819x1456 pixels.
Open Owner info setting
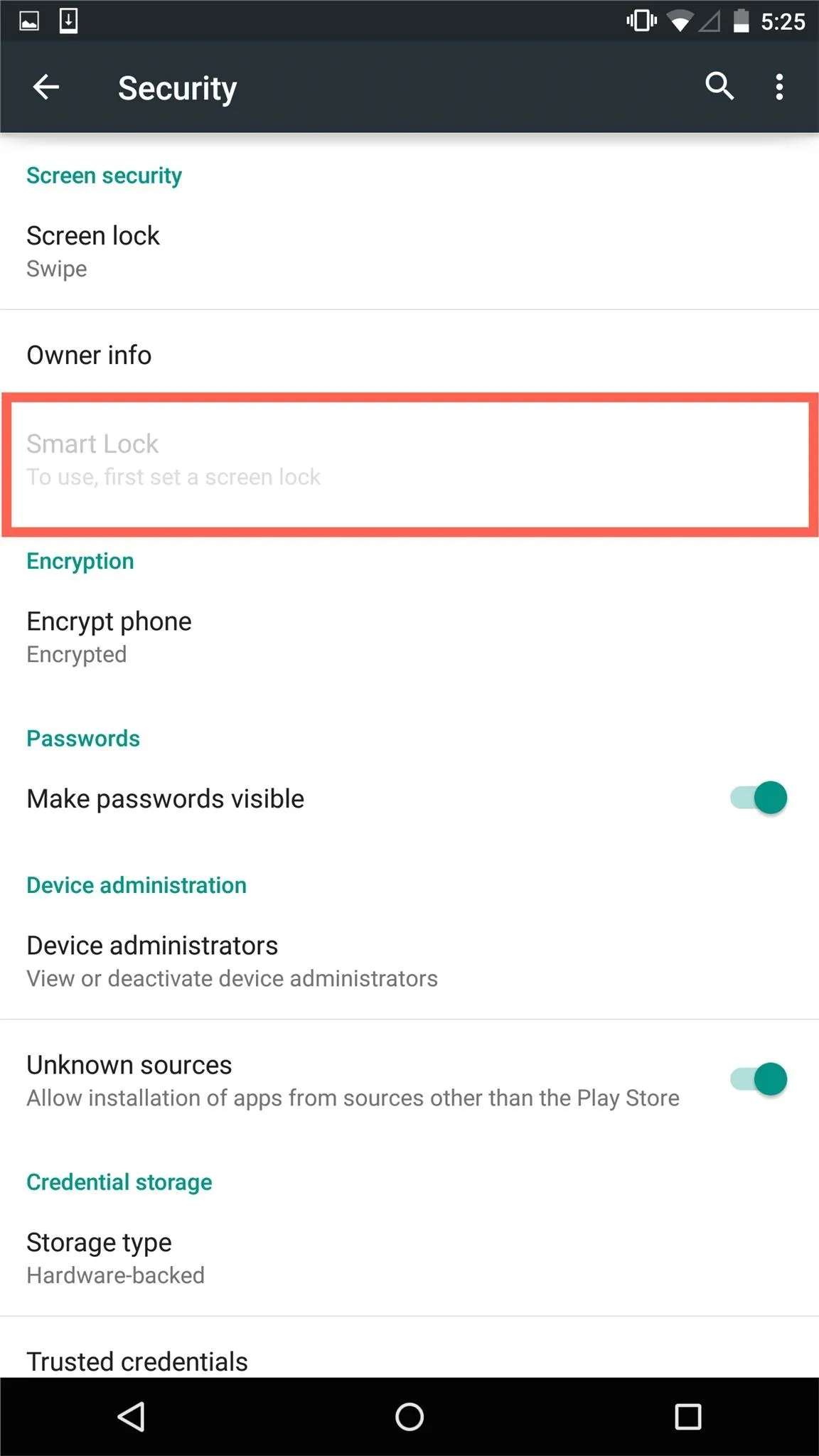(409, 355)
